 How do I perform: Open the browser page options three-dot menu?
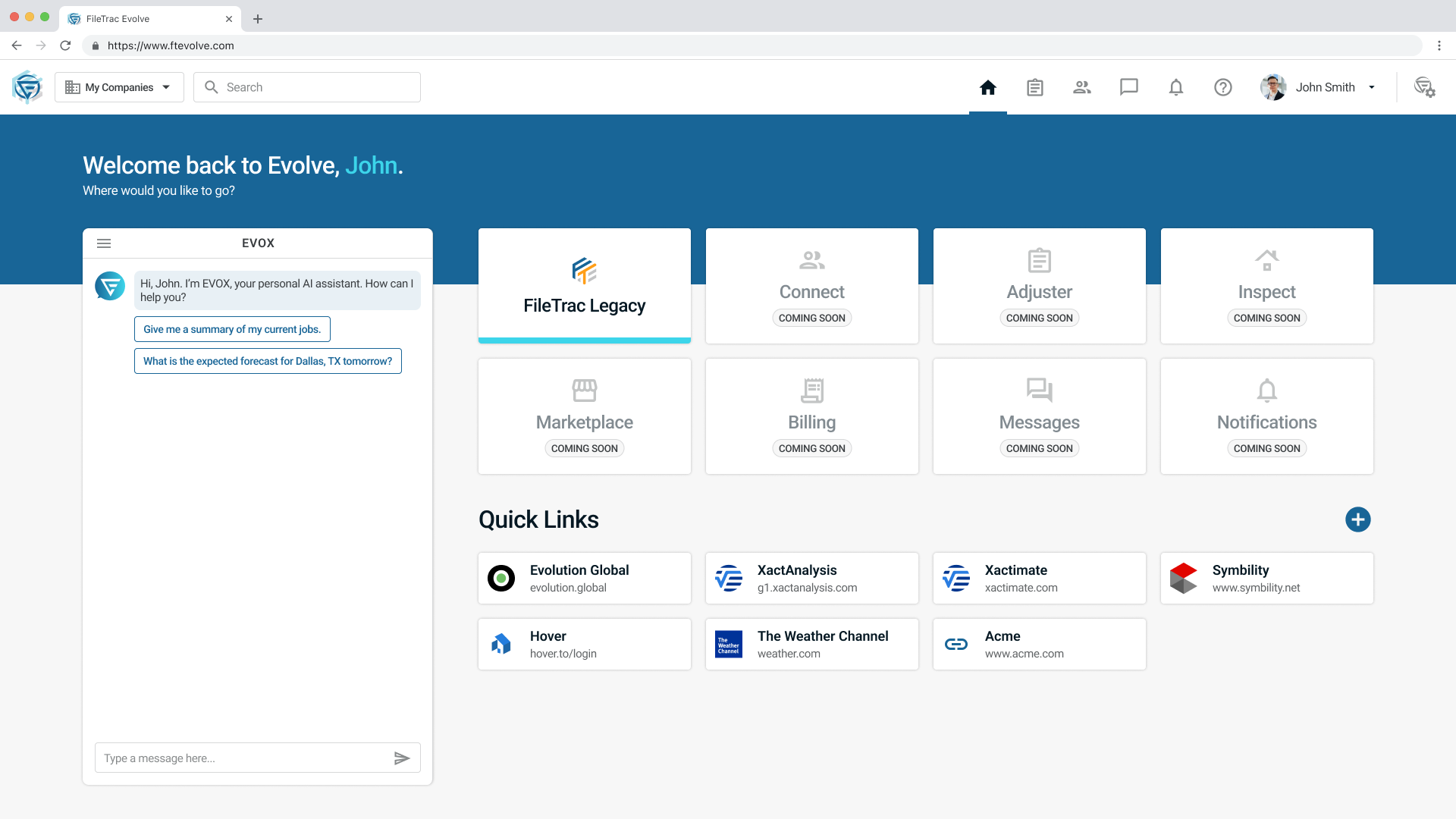[1440, 45]
